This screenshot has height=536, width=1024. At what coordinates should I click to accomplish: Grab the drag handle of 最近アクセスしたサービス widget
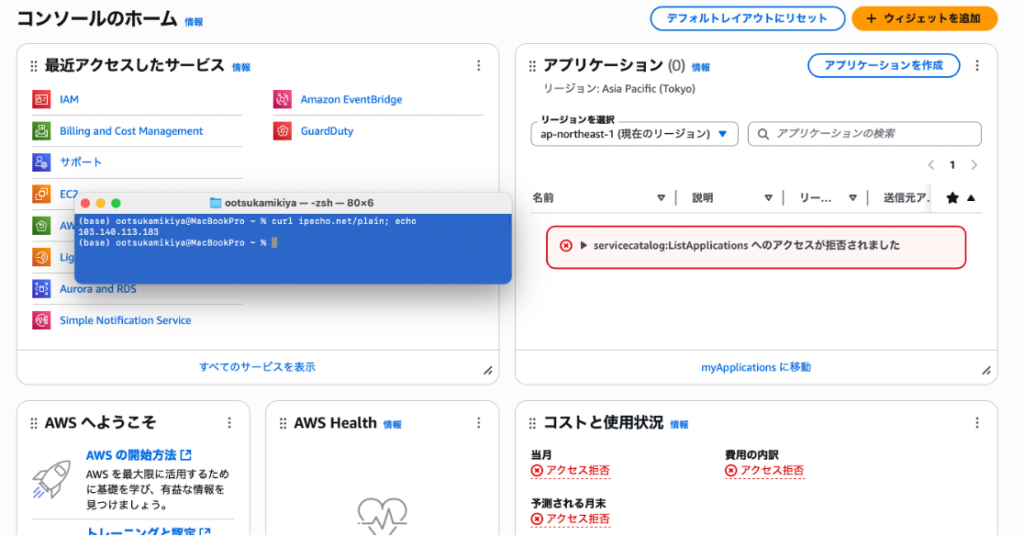point(34,66)
